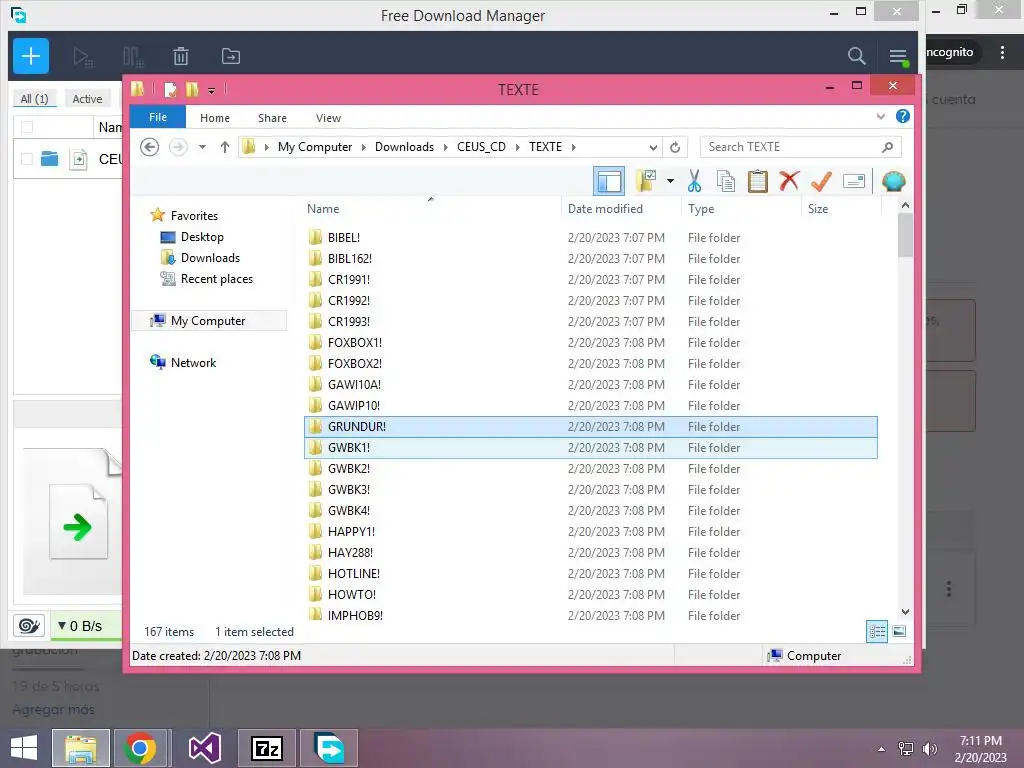Select Downloads in Favorites
The height and width of the screenshot is (768, 1024).
pyautogui.click(x=210, y=258)
